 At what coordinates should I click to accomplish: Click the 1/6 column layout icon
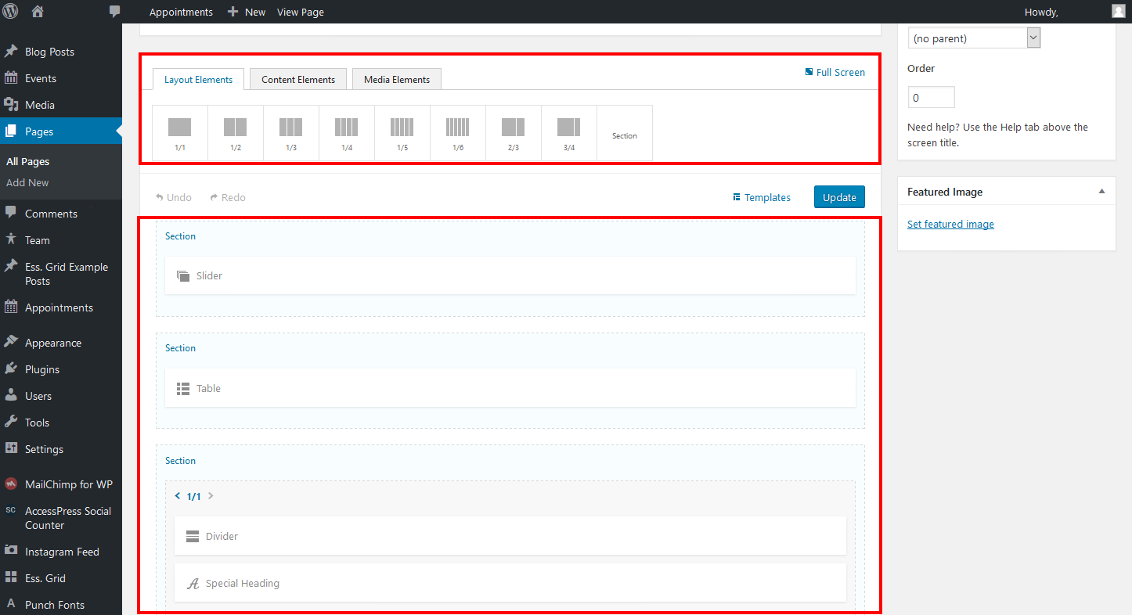tap(457, 132)
